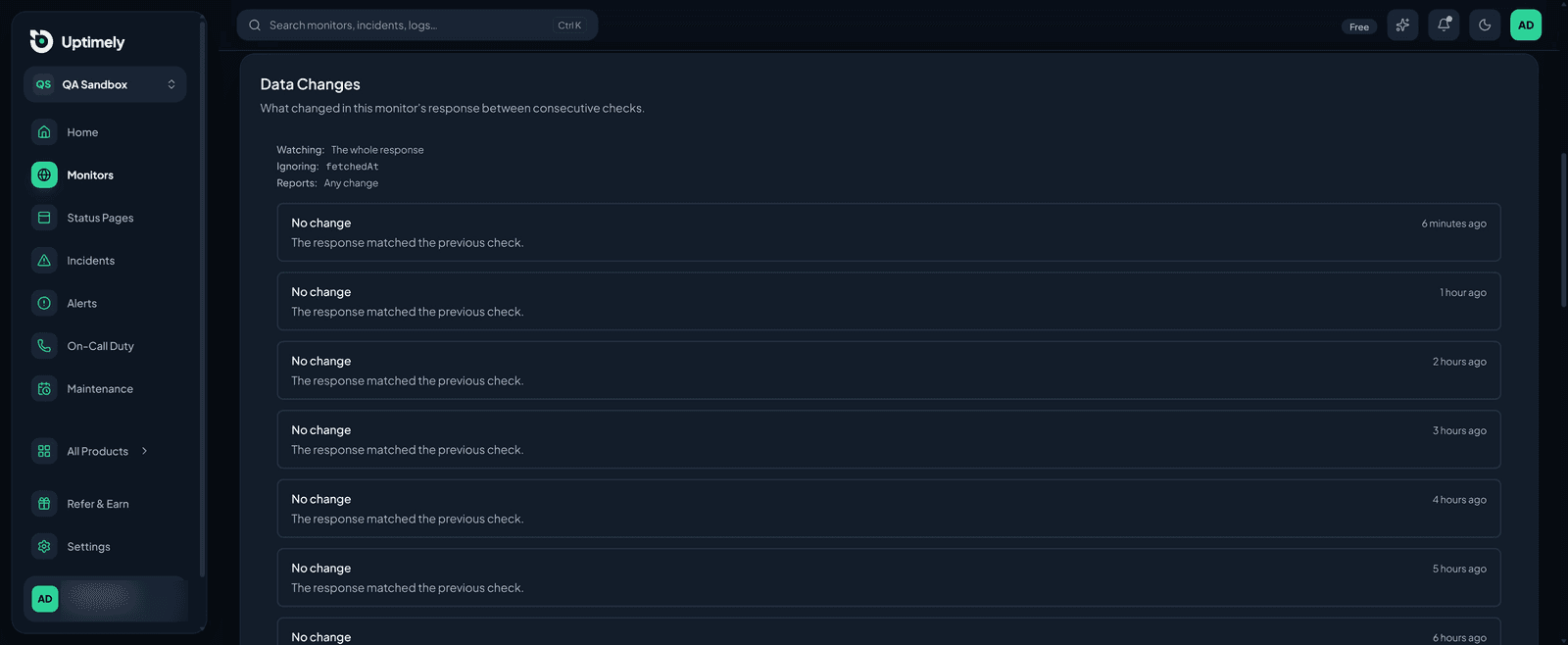Image resolution: width=1568 pixels, height=645 pixels.
Task: Click the sparkles AI icon in header
Action: pos(1402,25)
